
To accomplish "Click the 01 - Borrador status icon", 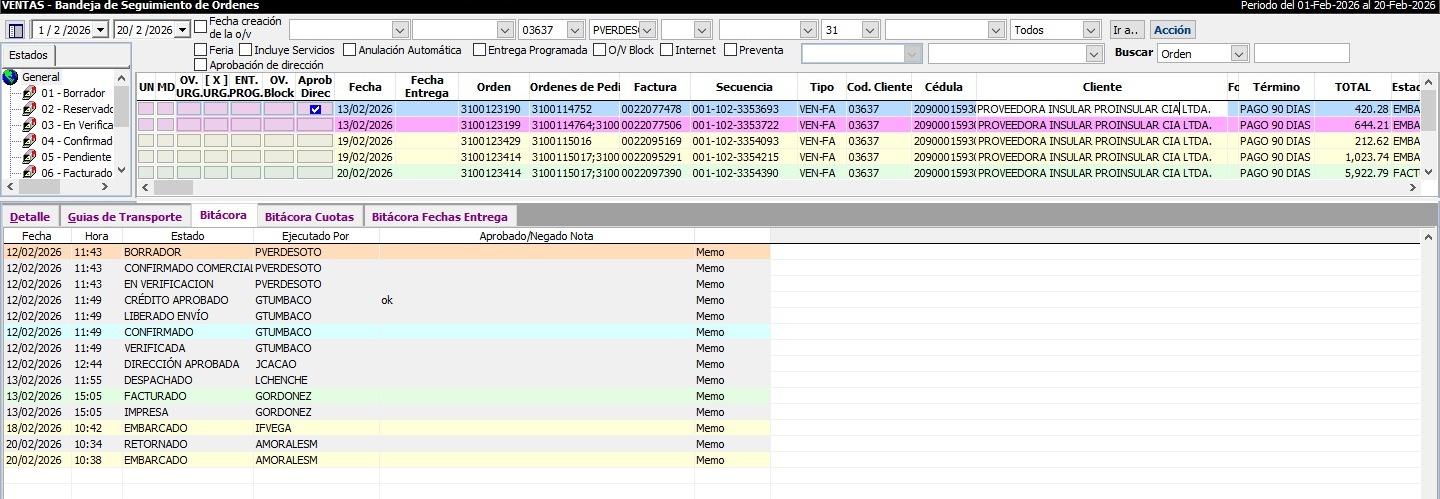I will (29, 93).
